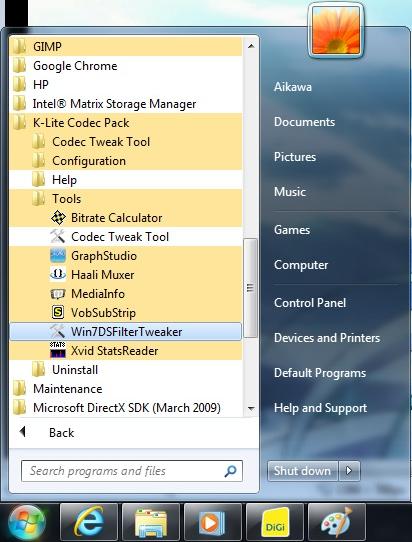
Task: Launch Windows Media Player taskbar icon
Action: click(x=213, y=522)
